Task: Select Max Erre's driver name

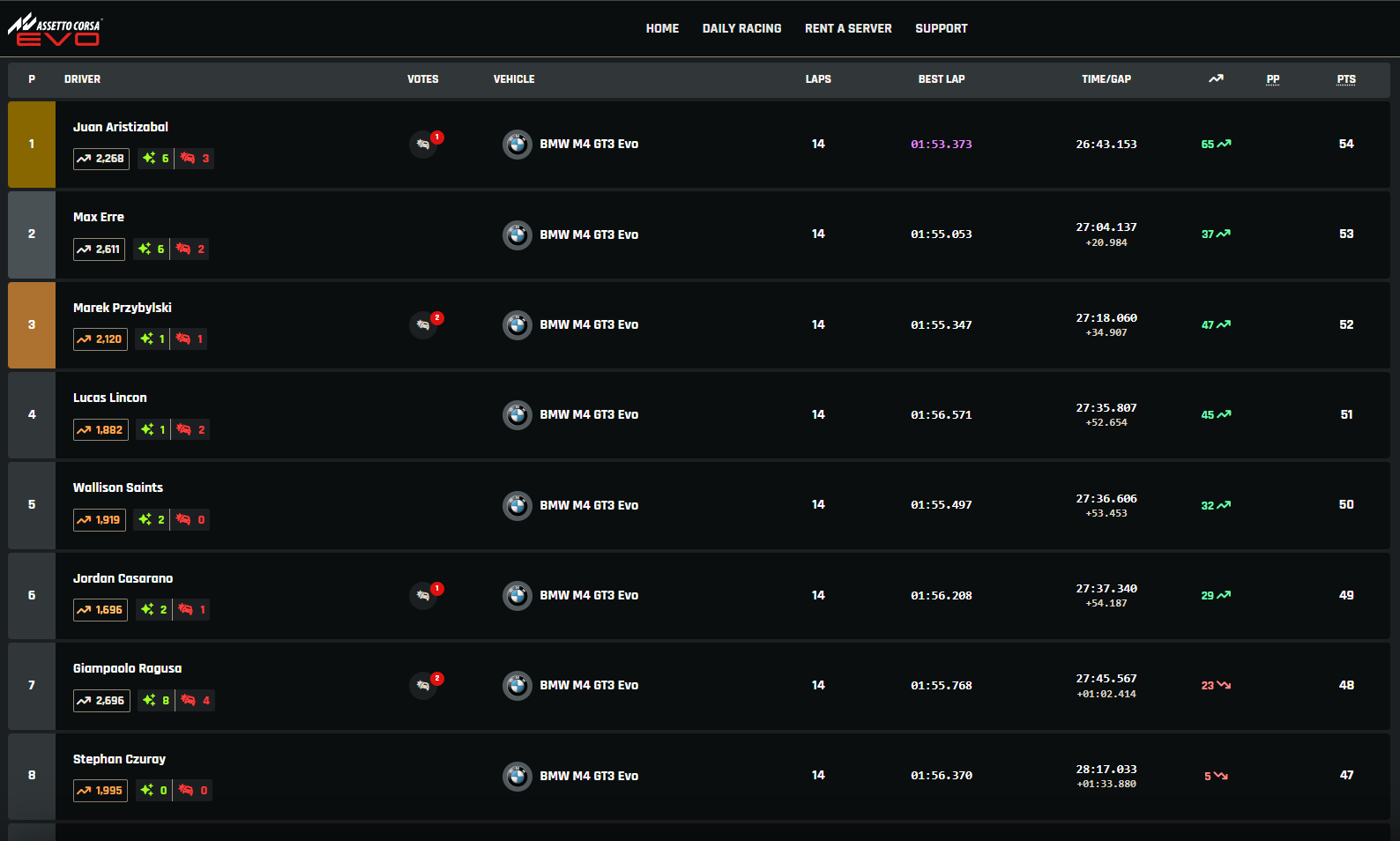Action: [99, 217]
